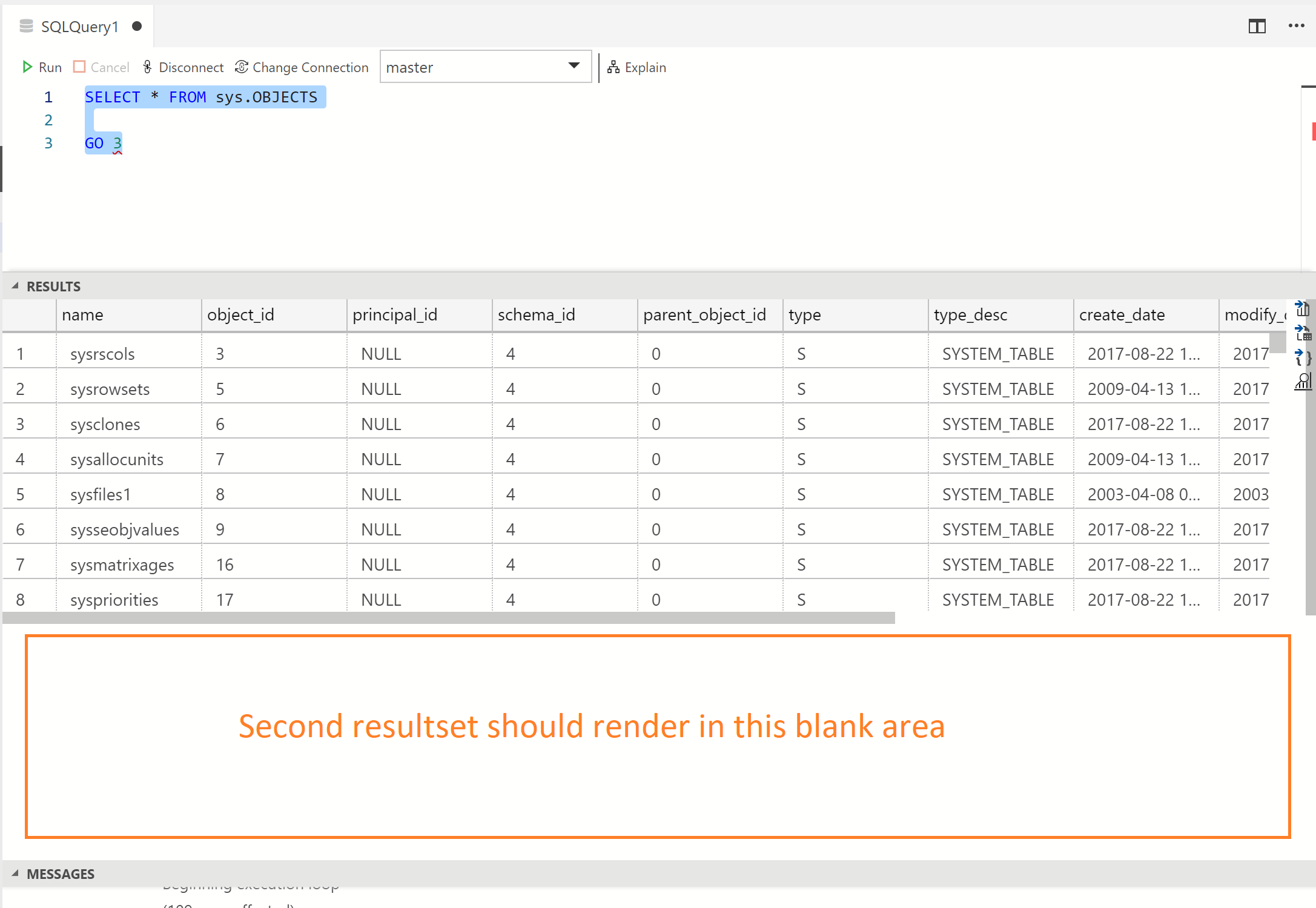Click the Explain button
Viewport: 1316px width, 908px height.
click(637, 67)
